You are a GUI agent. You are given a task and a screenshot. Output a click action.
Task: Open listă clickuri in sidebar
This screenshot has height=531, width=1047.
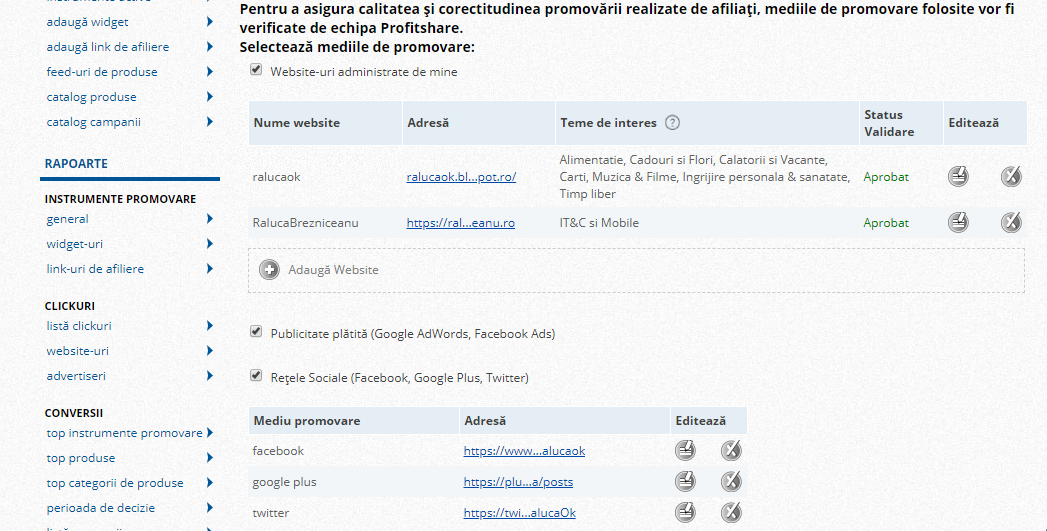click(x=79, y=326)
